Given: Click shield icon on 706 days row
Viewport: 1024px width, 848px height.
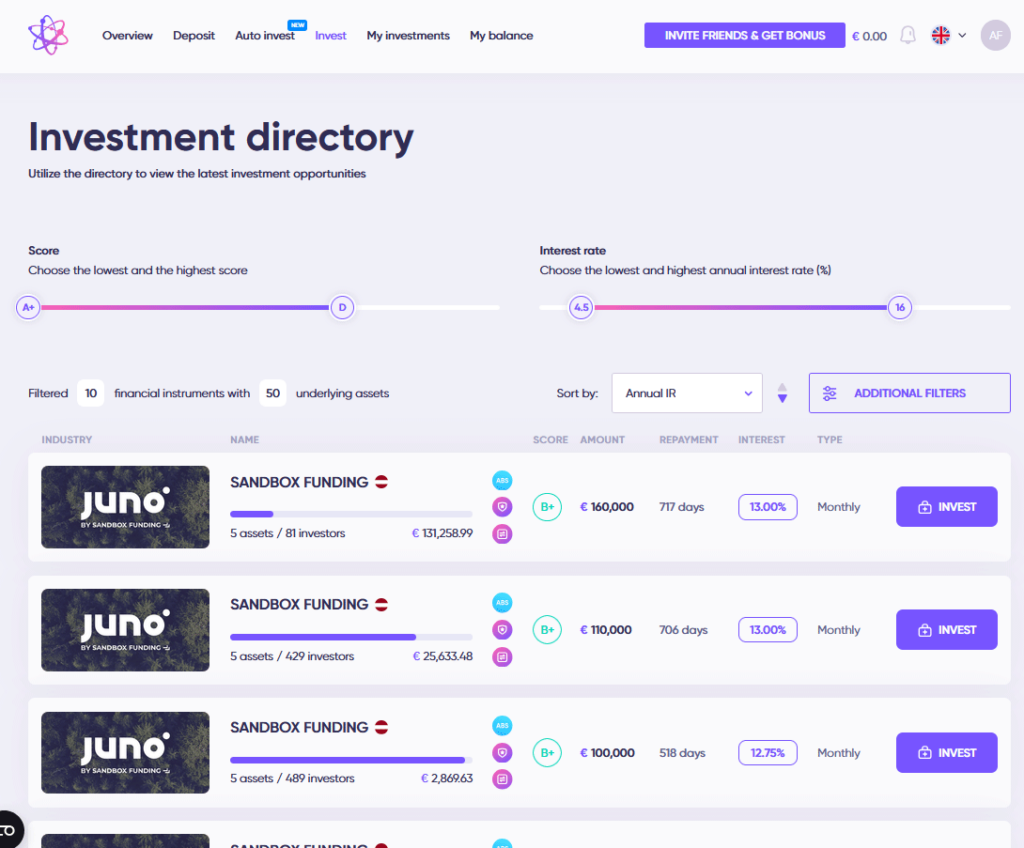Looking at the screenshot, I should coord(502,629).
